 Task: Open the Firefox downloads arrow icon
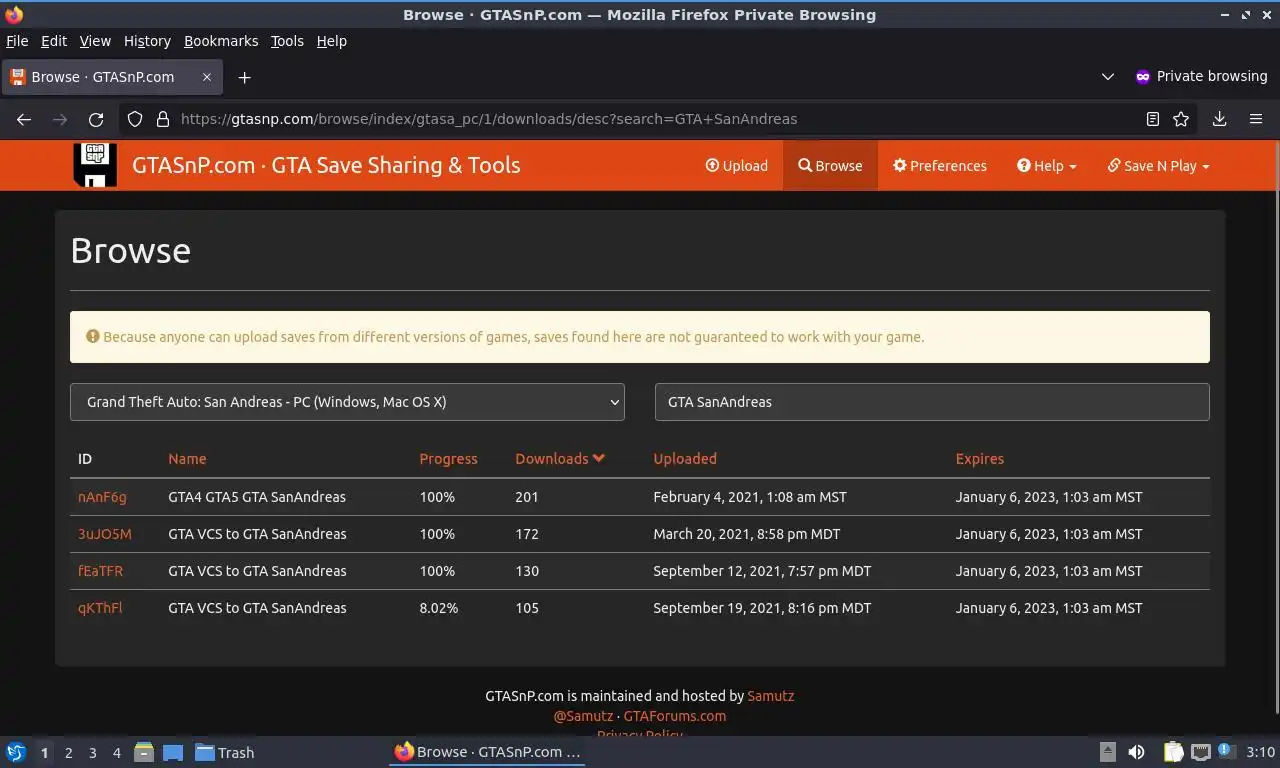(1219, 119)
